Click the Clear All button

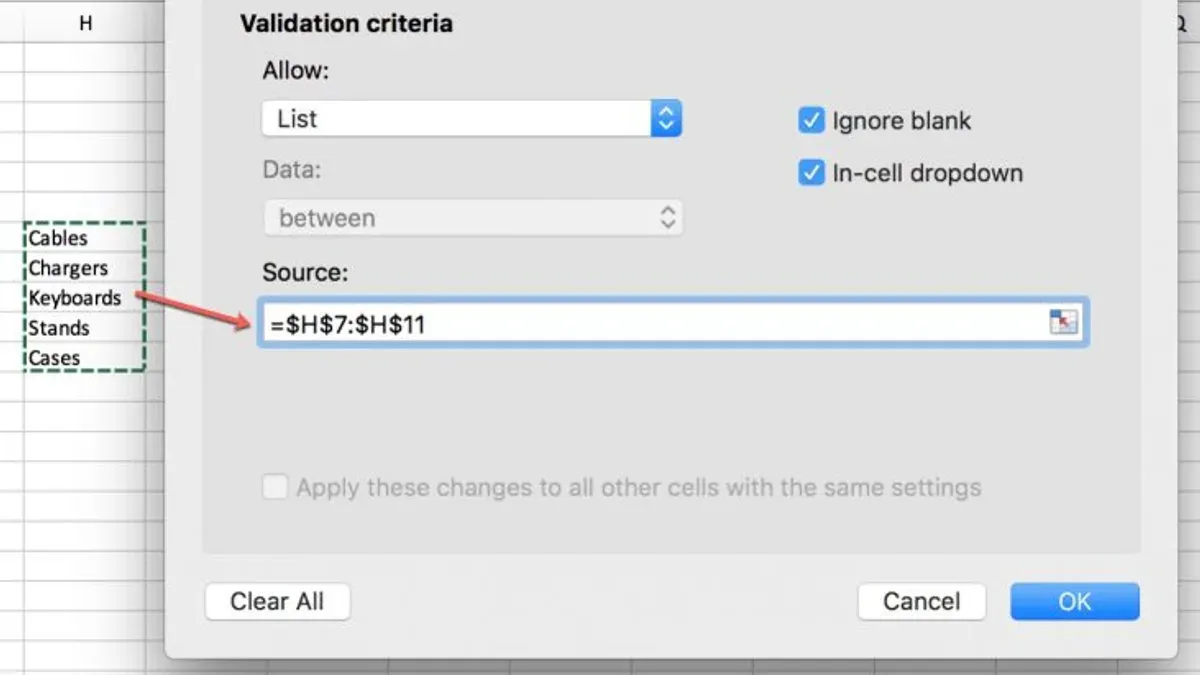coord(277,602)
